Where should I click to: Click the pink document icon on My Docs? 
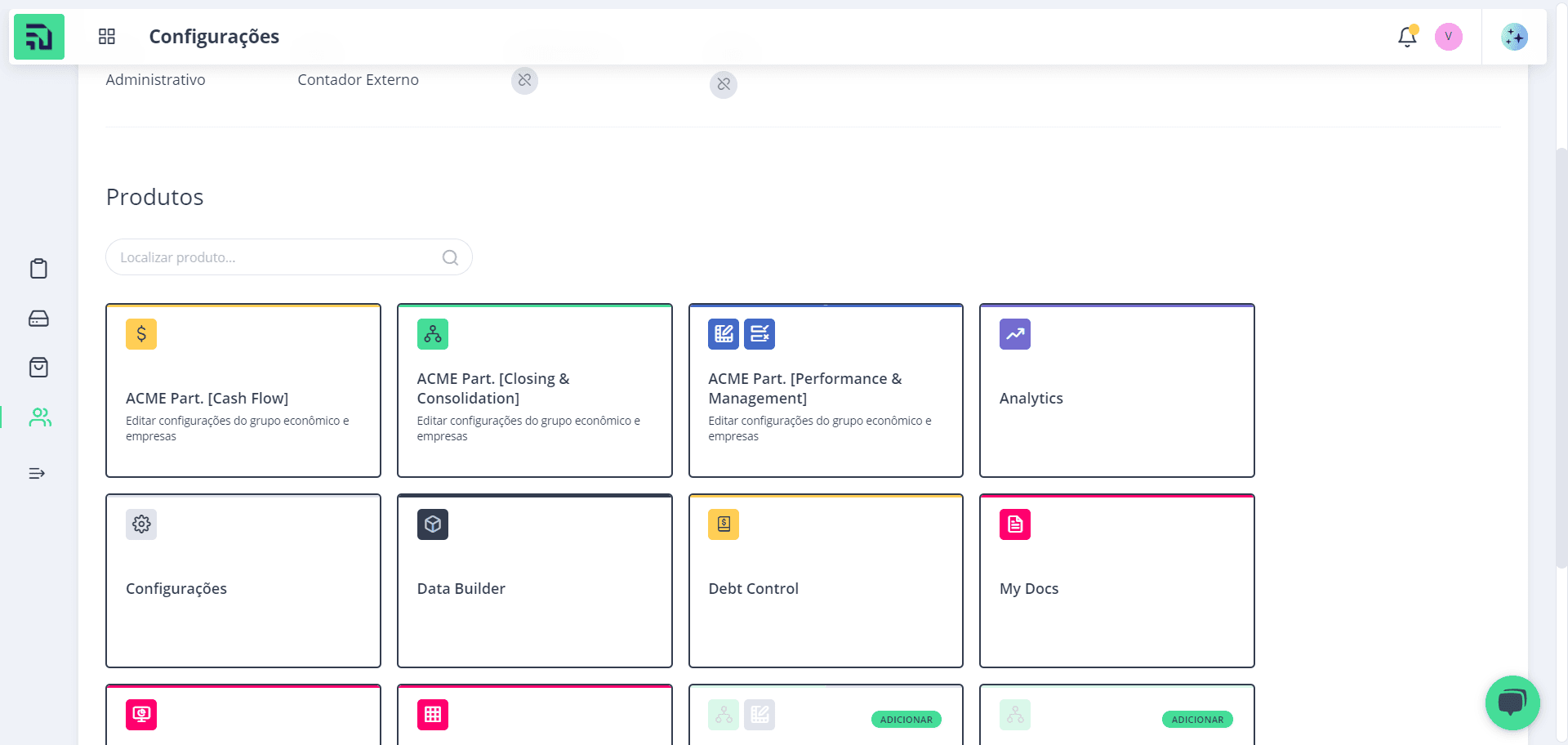click(x=1015, y=524)
